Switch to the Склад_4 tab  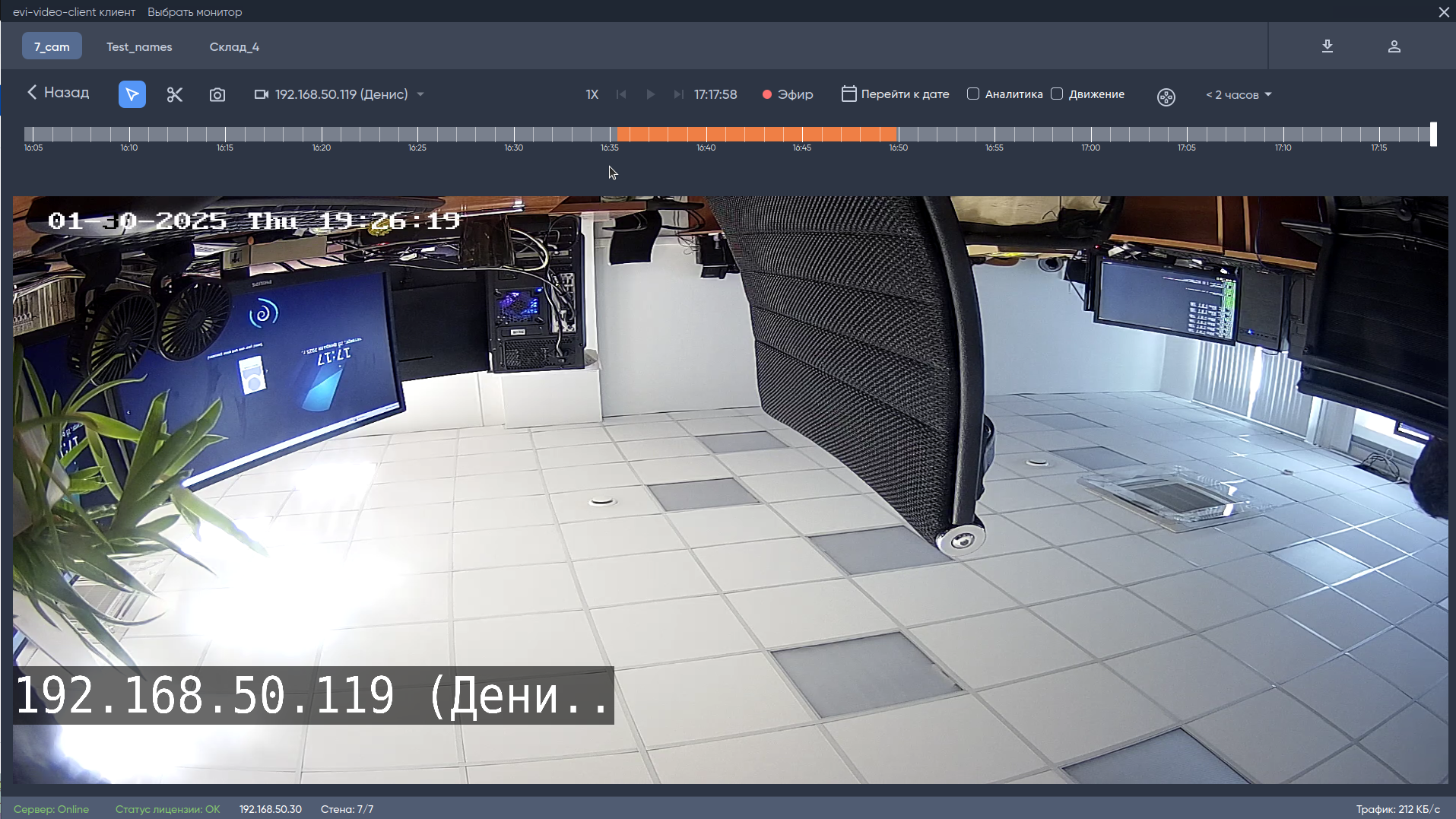click(x=234, y=47)
